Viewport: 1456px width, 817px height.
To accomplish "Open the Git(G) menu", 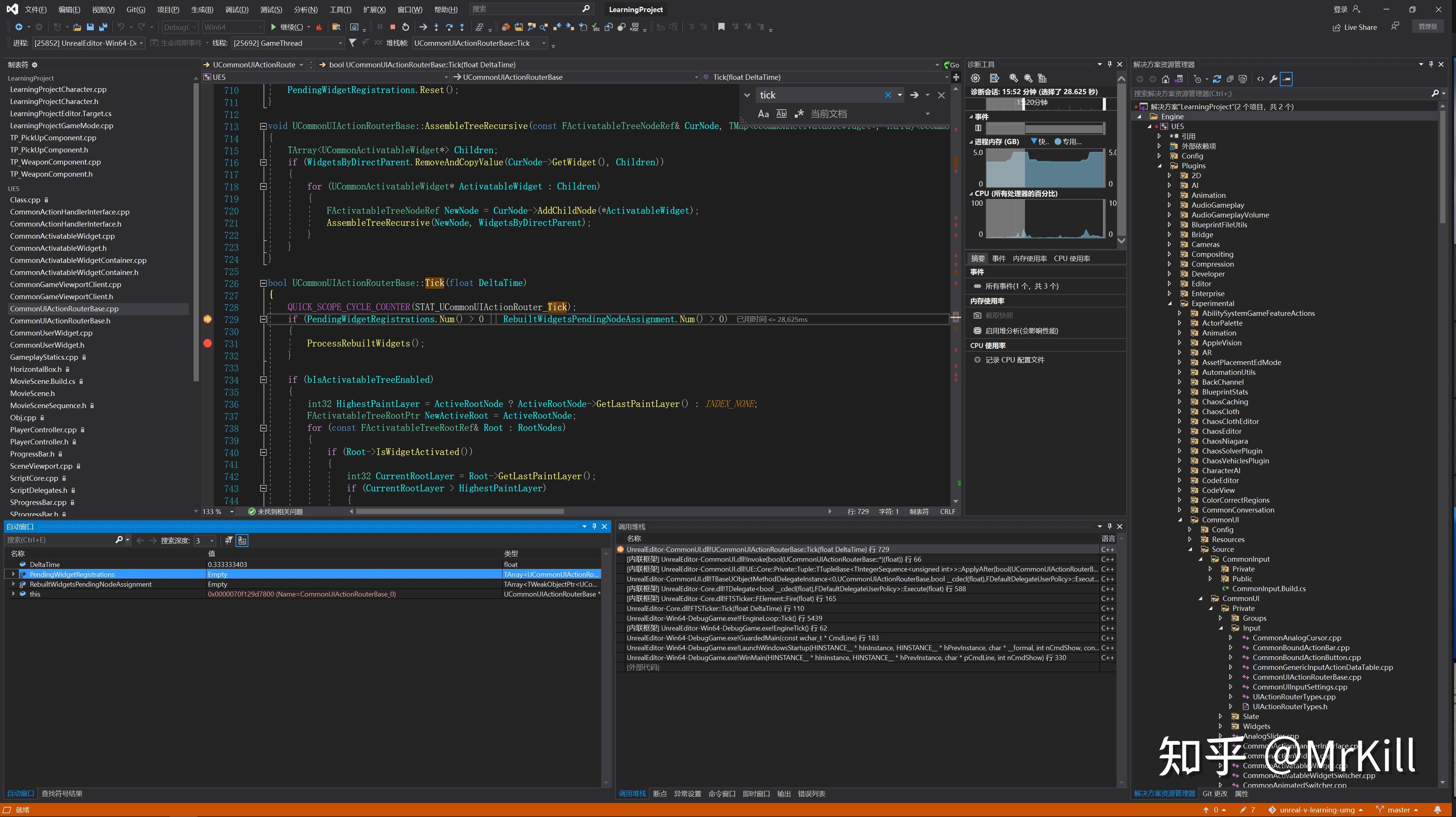I will click(136, 9).
